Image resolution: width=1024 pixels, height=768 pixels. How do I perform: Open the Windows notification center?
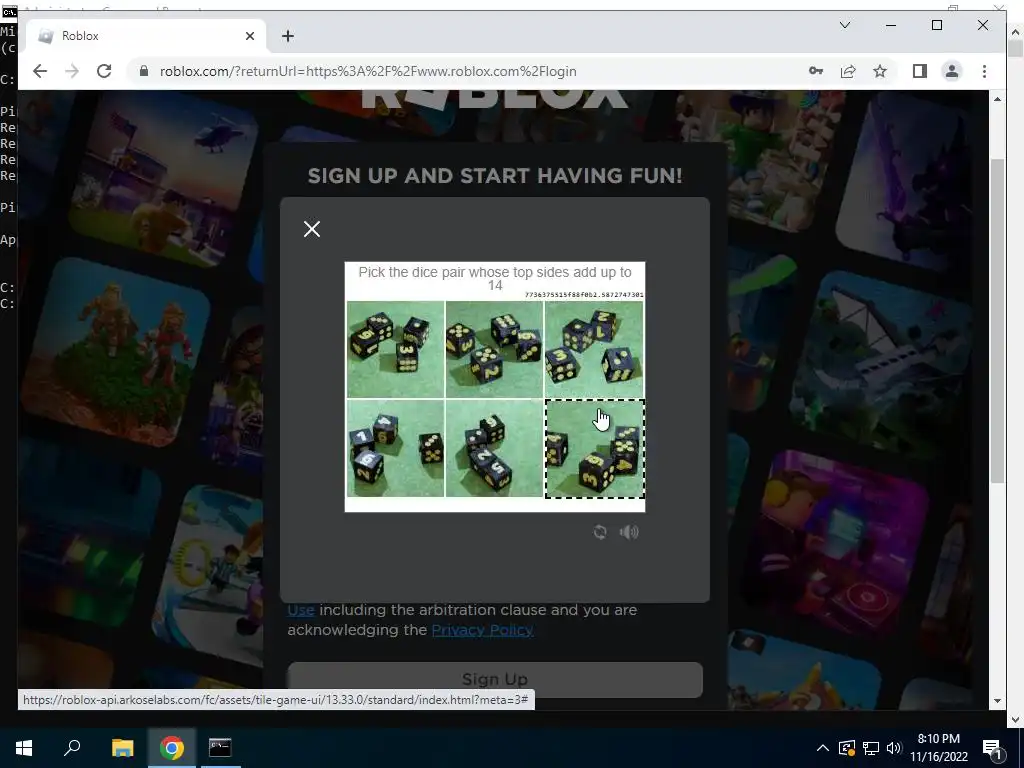click(x=993, y=748)
